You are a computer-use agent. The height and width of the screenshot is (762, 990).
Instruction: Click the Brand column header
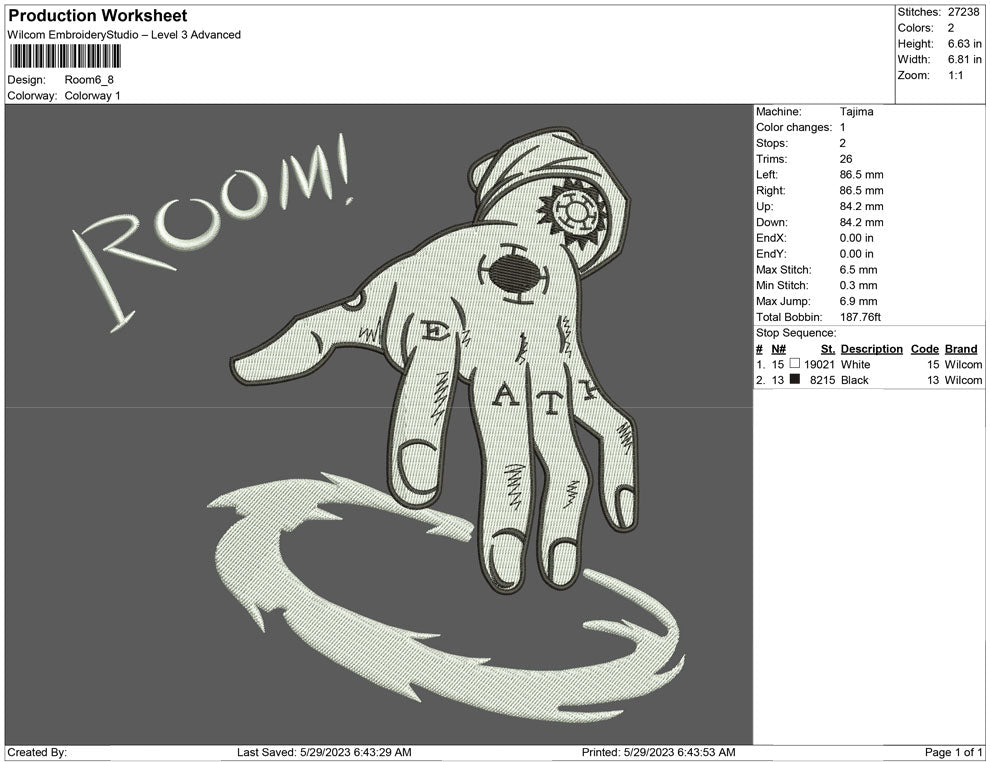click(x=961, y=349)
